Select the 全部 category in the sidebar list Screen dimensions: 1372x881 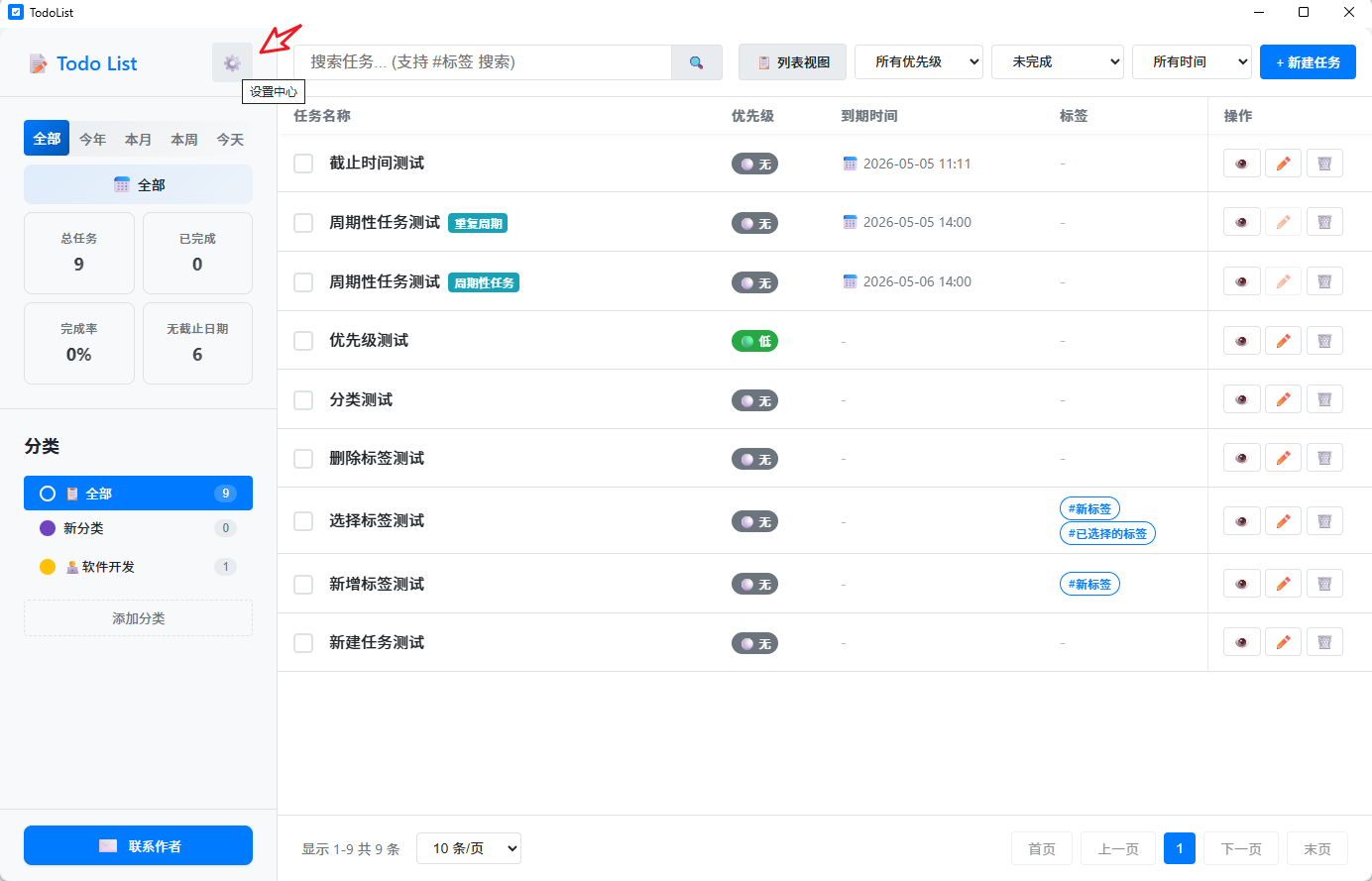coord(138,493)
